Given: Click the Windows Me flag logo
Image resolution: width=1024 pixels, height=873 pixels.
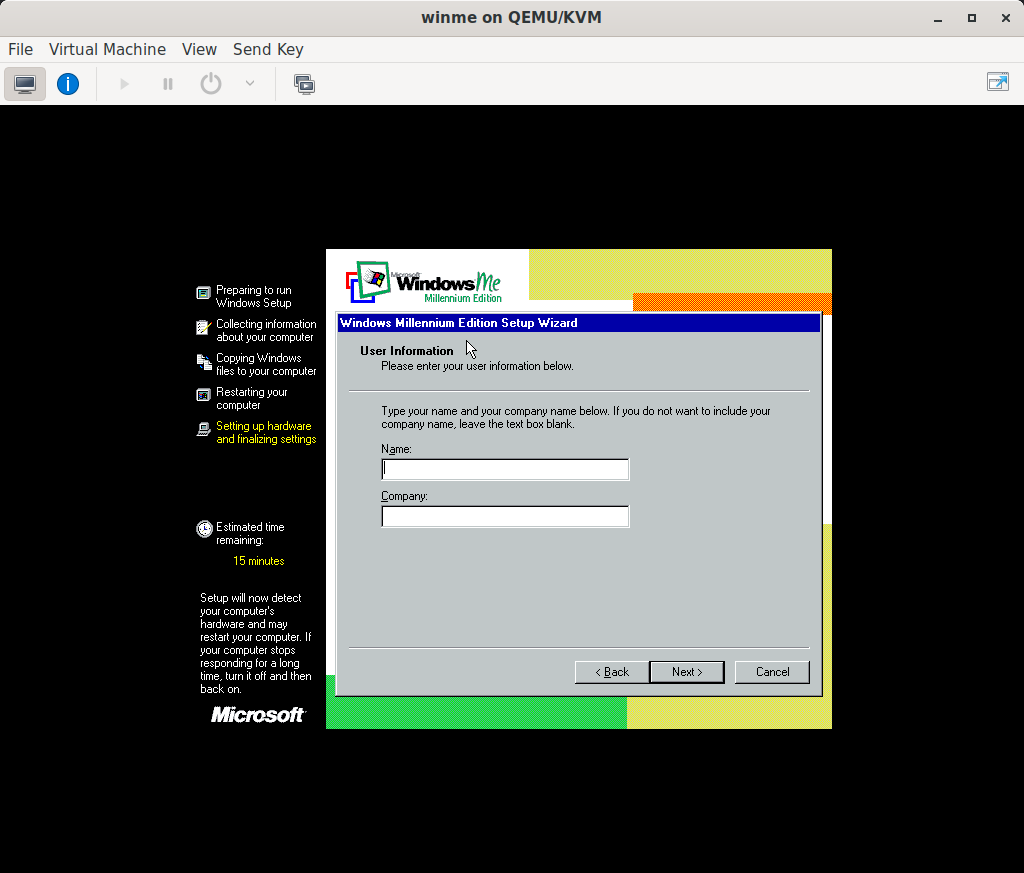Looking at the screenshot, I should 368,282.
